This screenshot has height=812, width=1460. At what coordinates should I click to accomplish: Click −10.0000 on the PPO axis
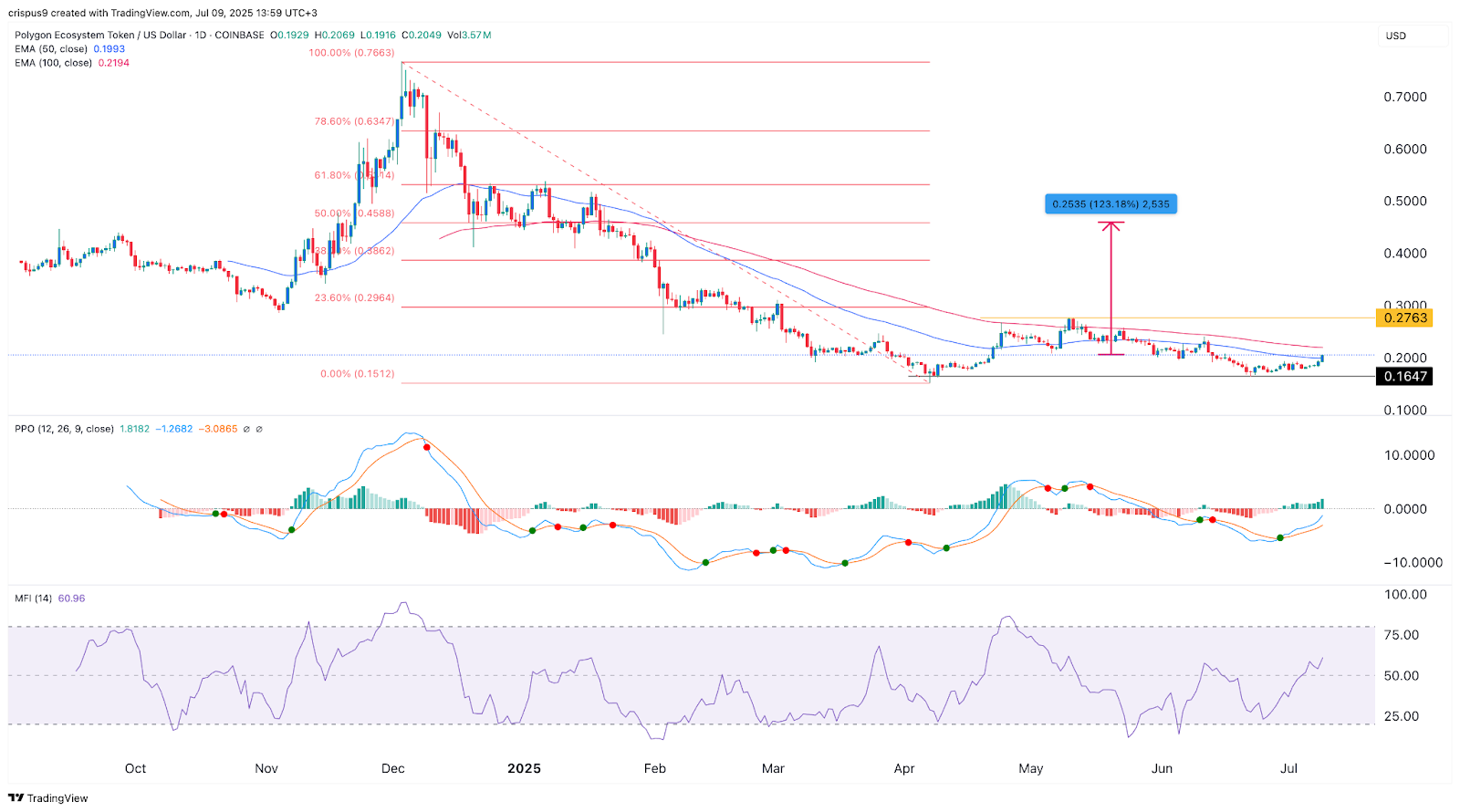1413,563
